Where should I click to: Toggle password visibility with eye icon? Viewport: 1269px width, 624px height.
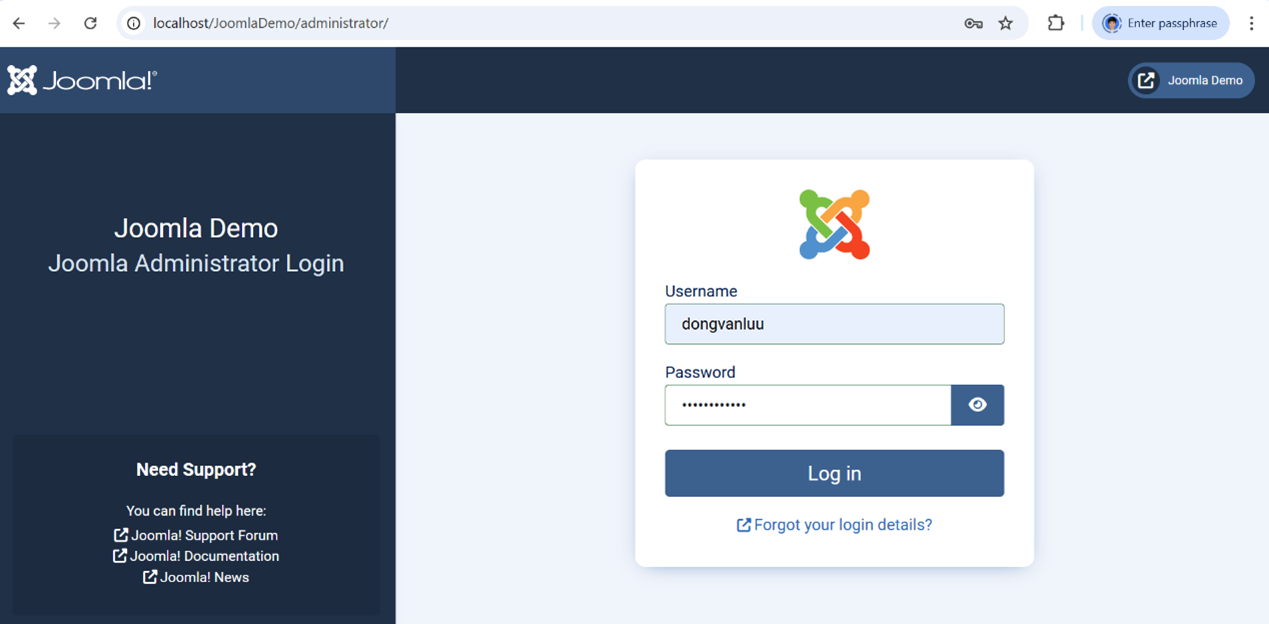click(x=977, y=405)
